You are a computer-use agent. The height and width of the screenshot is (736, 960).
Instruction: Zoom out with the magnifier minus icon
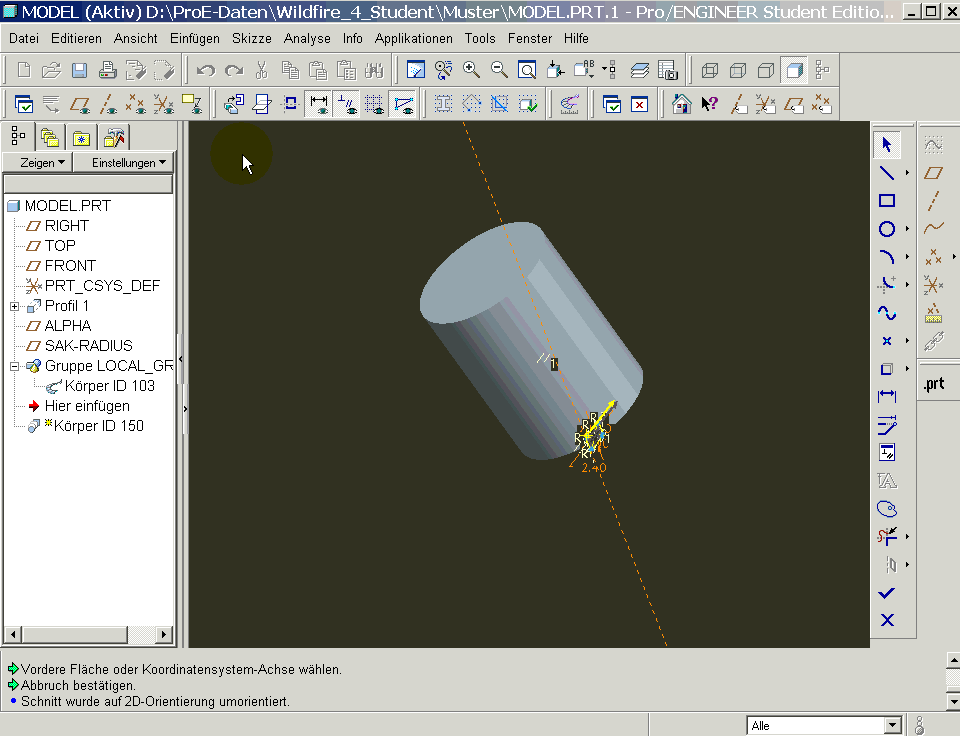pyautogui.click(x=499, y=70)
